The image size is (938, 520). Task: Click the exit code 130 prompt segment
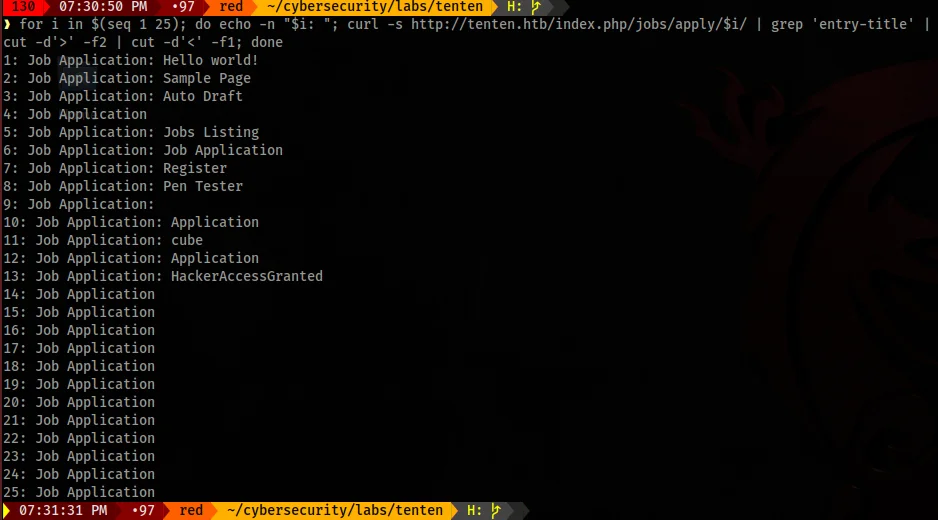23,7
